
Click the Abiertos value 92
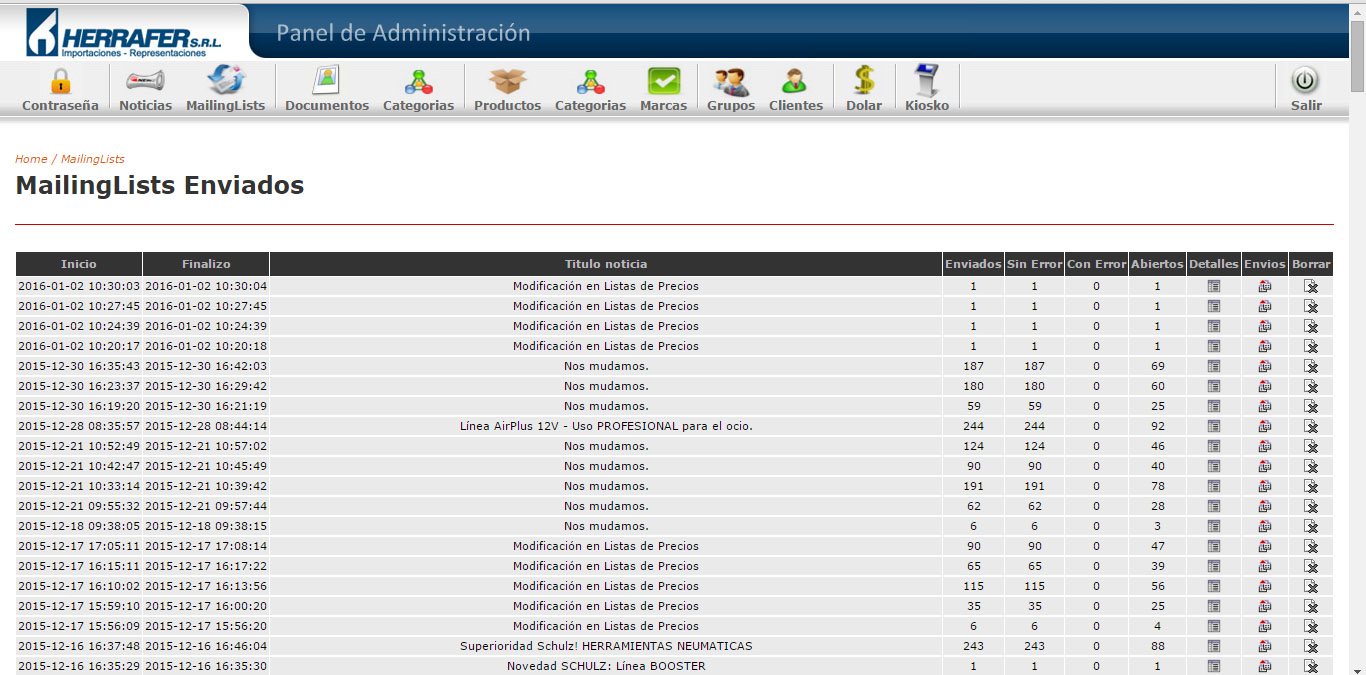[1157, 426]
